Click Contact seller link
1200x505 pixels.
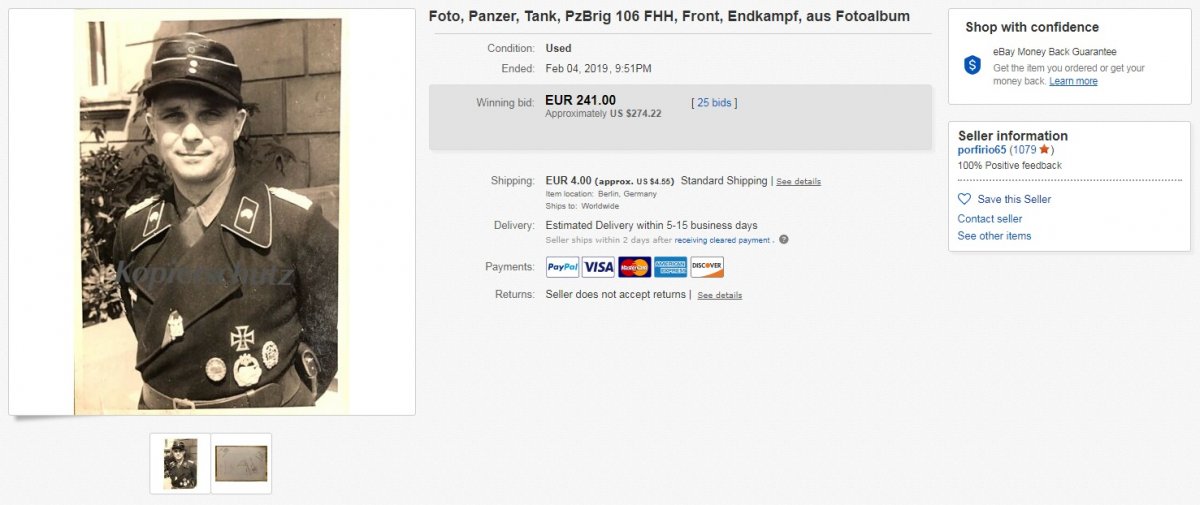click(x=989, y=219)
